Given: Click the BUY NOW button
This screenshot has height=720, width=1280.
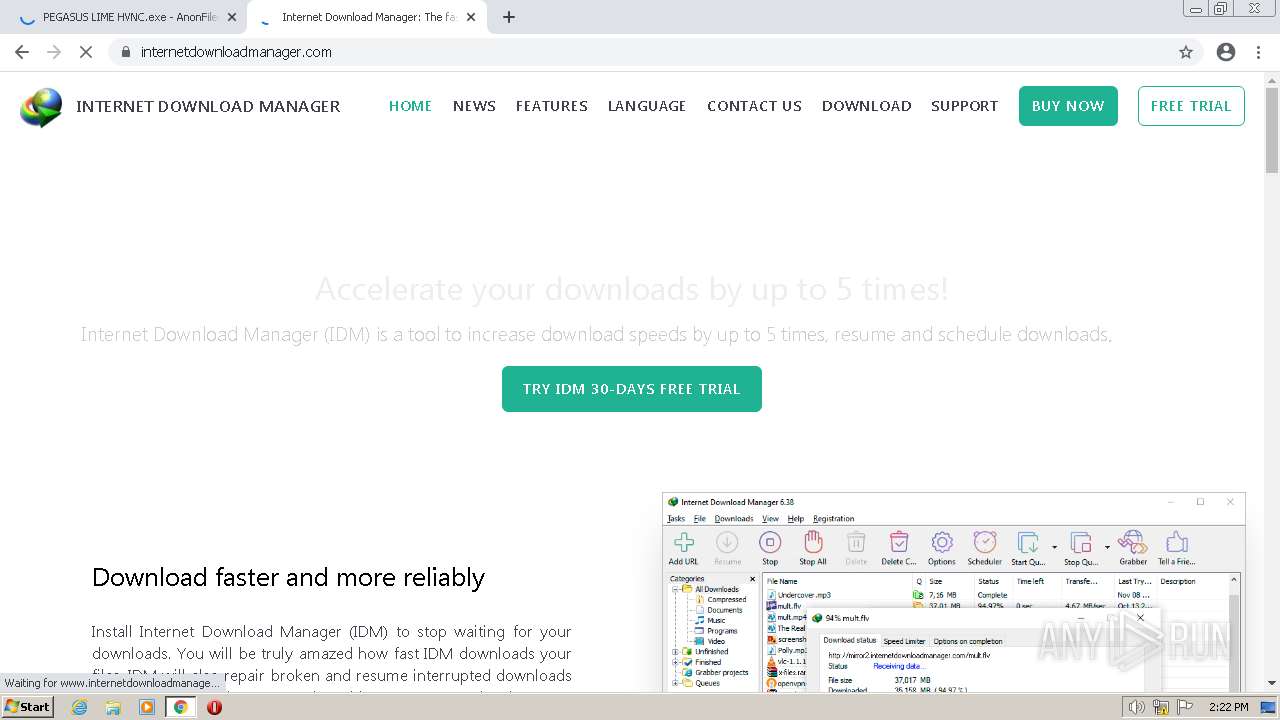Looking at the screenshot, I should (1068, 106).
